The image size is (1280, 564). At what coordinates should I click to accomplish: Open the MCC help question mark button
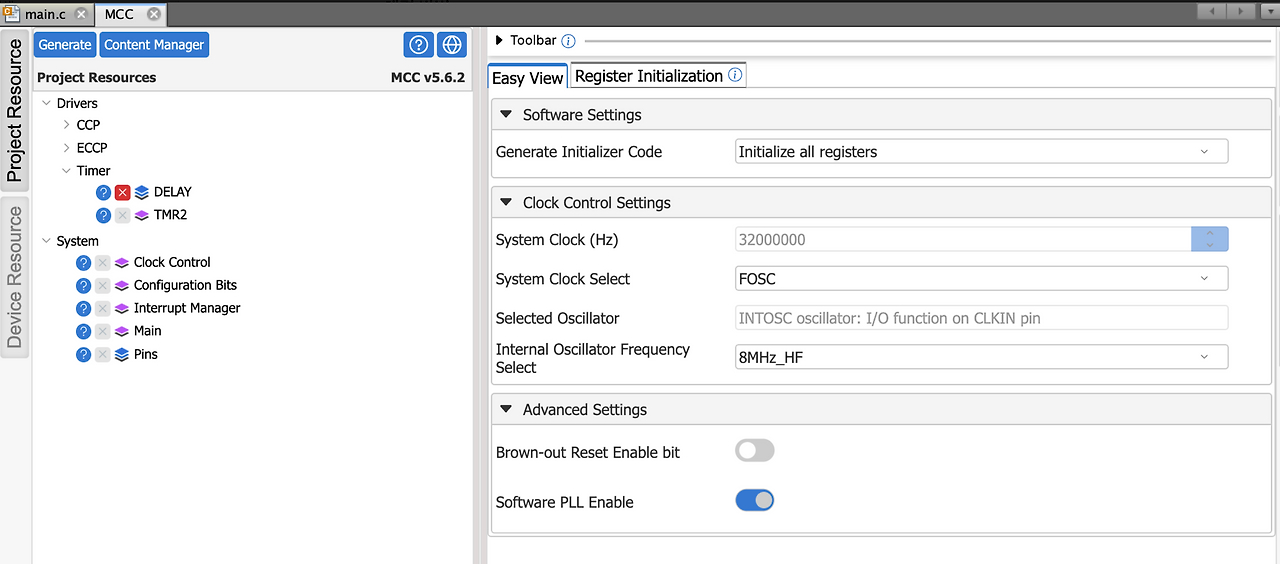419,45
